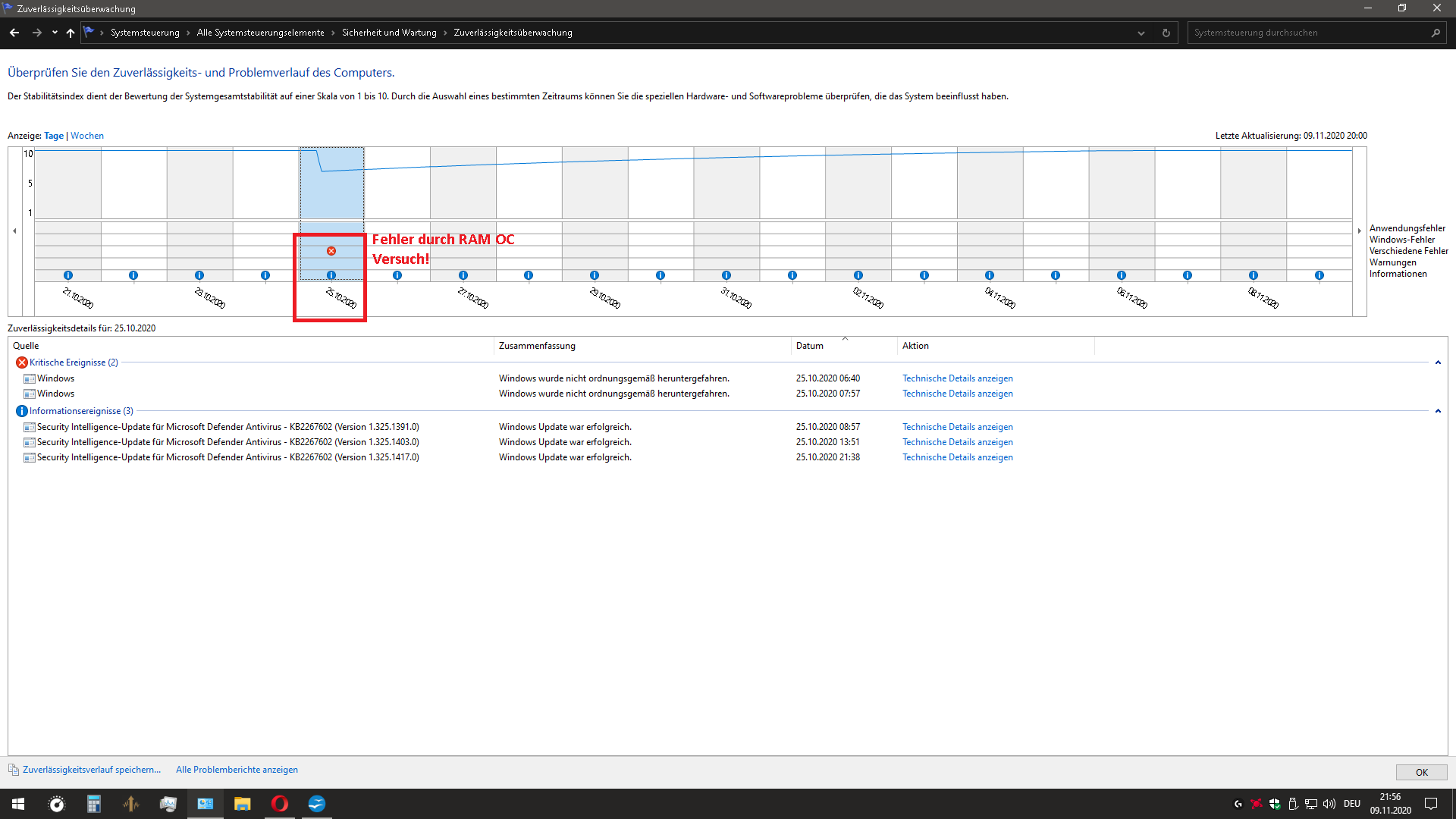This screenshot has width=1456, height=819.
Task: Switch the display to Wochen view
Action: 86,135
